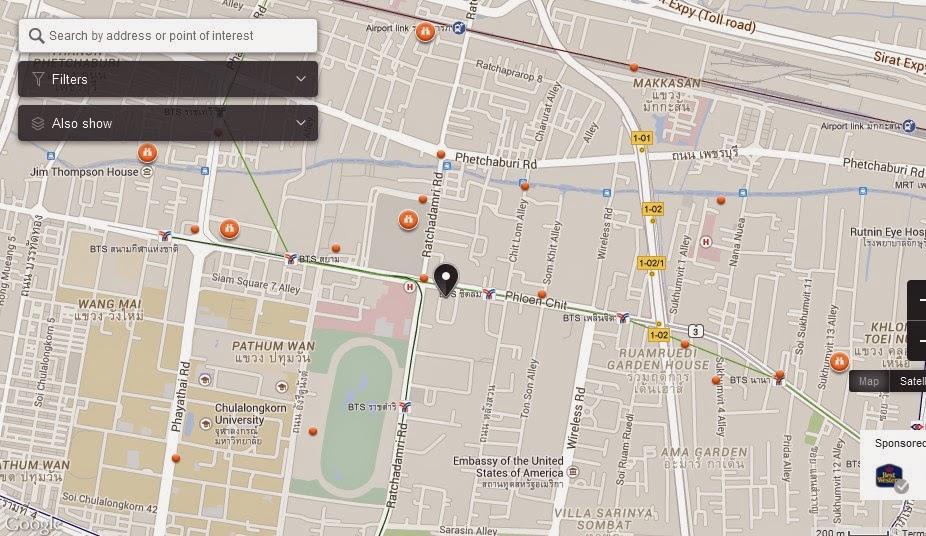Image resolution: width=926 pixels, height=536 pixels.
Task: Select the black location pin marker
Action: [x=446, y=279]
